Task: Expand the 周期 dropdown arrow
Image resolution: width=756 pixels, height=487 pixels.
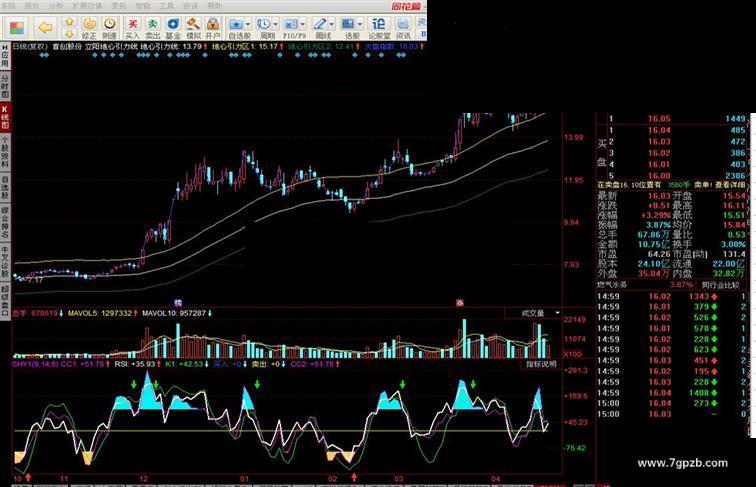Action: (x=275, y=24)
